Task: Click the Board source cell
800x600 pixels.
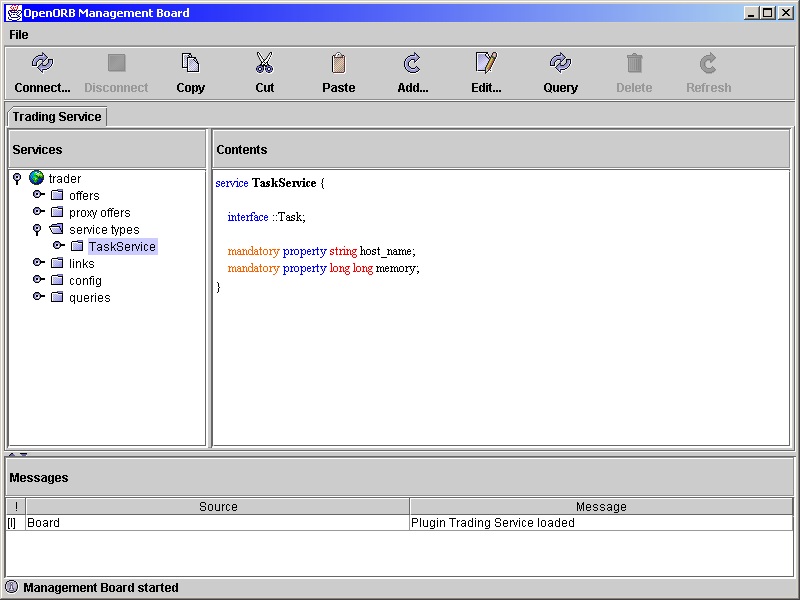Action: [x=218, y=522]
